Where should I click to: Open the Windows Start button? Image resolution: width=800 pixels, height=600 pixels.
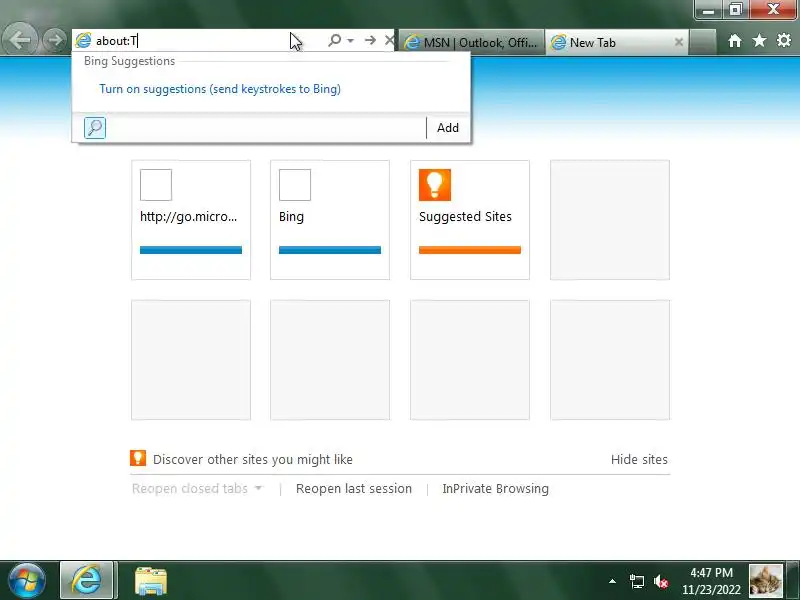click(27, 581)
